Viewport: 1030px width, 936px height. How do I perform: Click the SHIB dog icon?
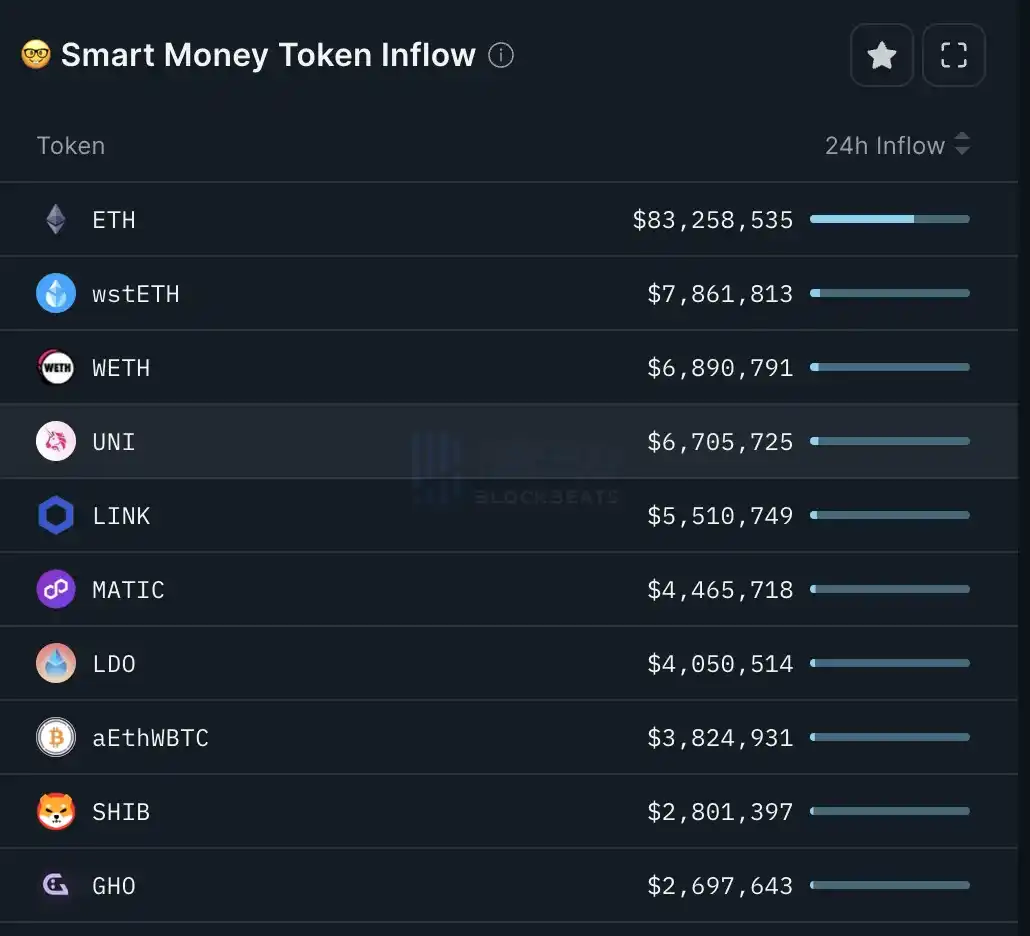(56, 812)
